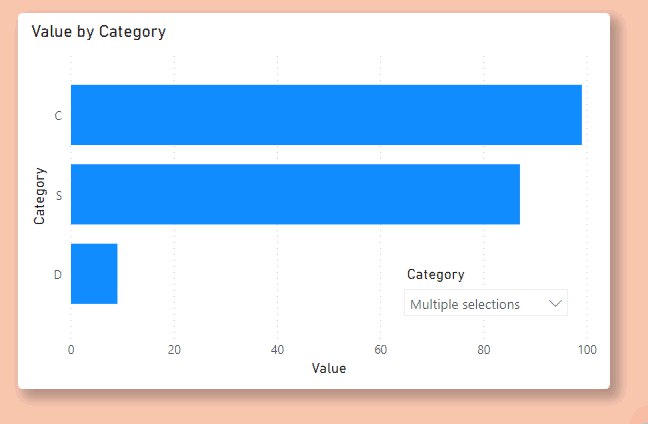Open the Category slicer dropdown chevron
The width and height of the screenshot is (648, 424).
pos(555,303)
